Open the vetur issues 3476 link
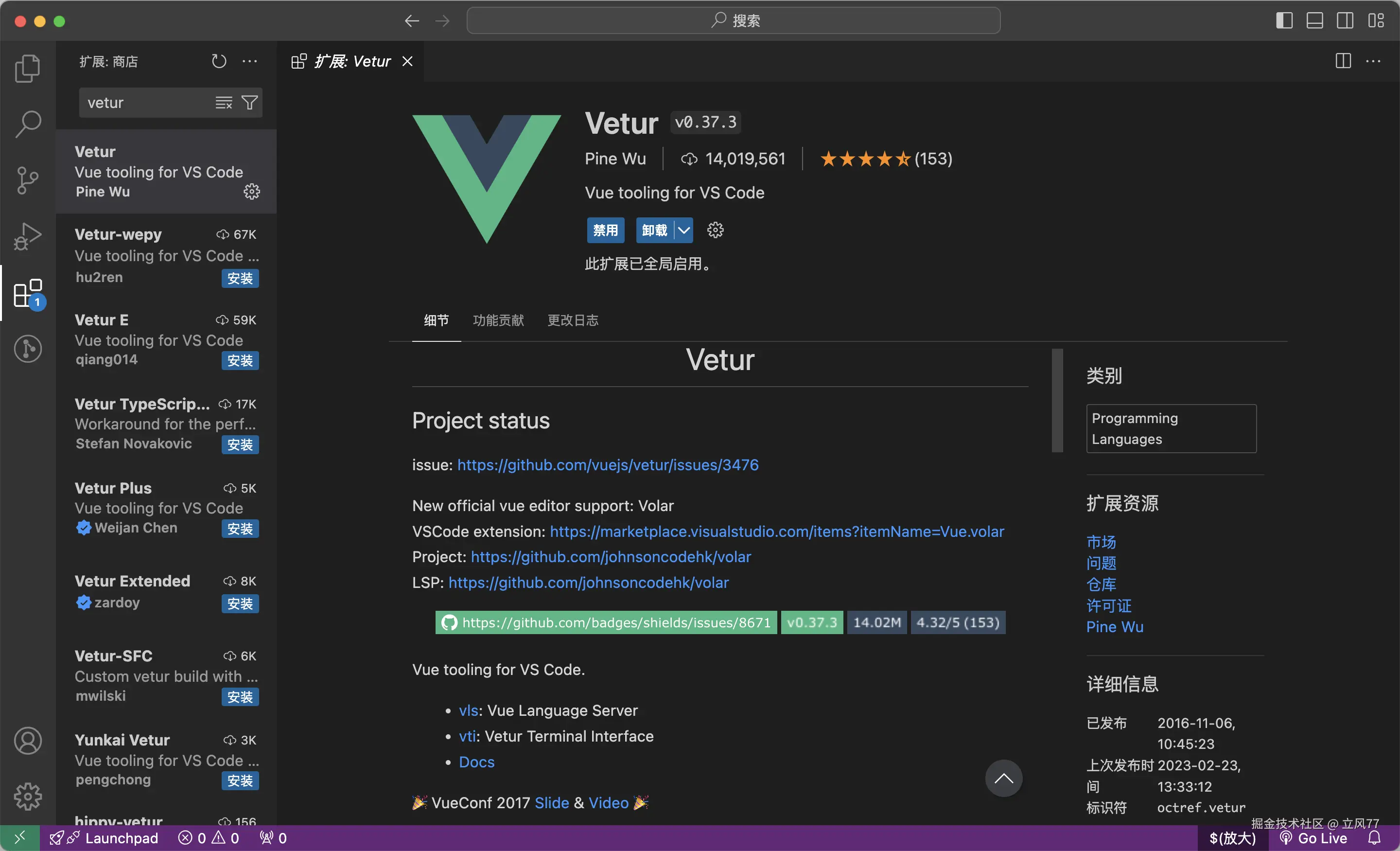The image size is (1400, 851). click(x=608, y=465)
